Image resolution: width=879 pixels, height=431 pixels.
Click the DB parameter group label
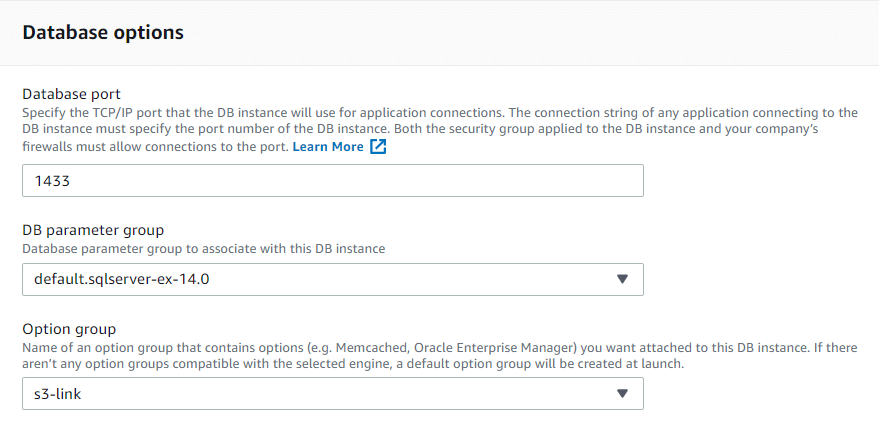[x=93, y=230]
